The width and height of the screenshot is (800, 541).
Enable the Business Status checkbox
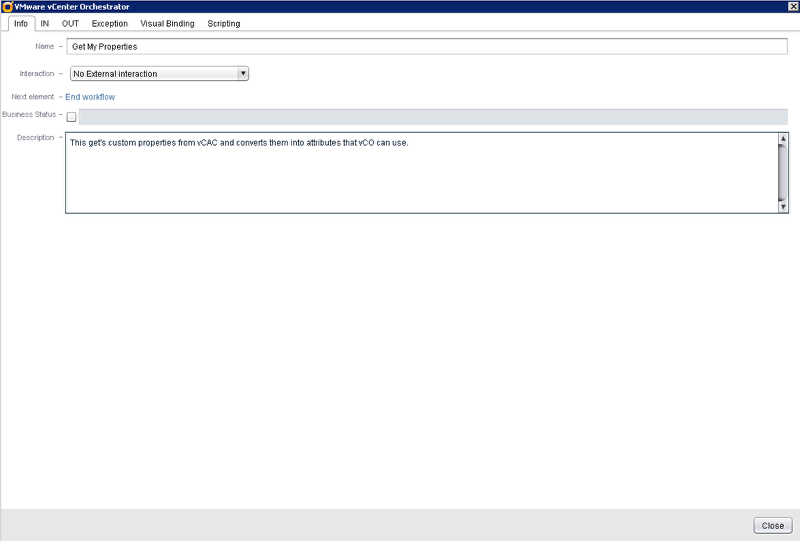coord(71,117)
